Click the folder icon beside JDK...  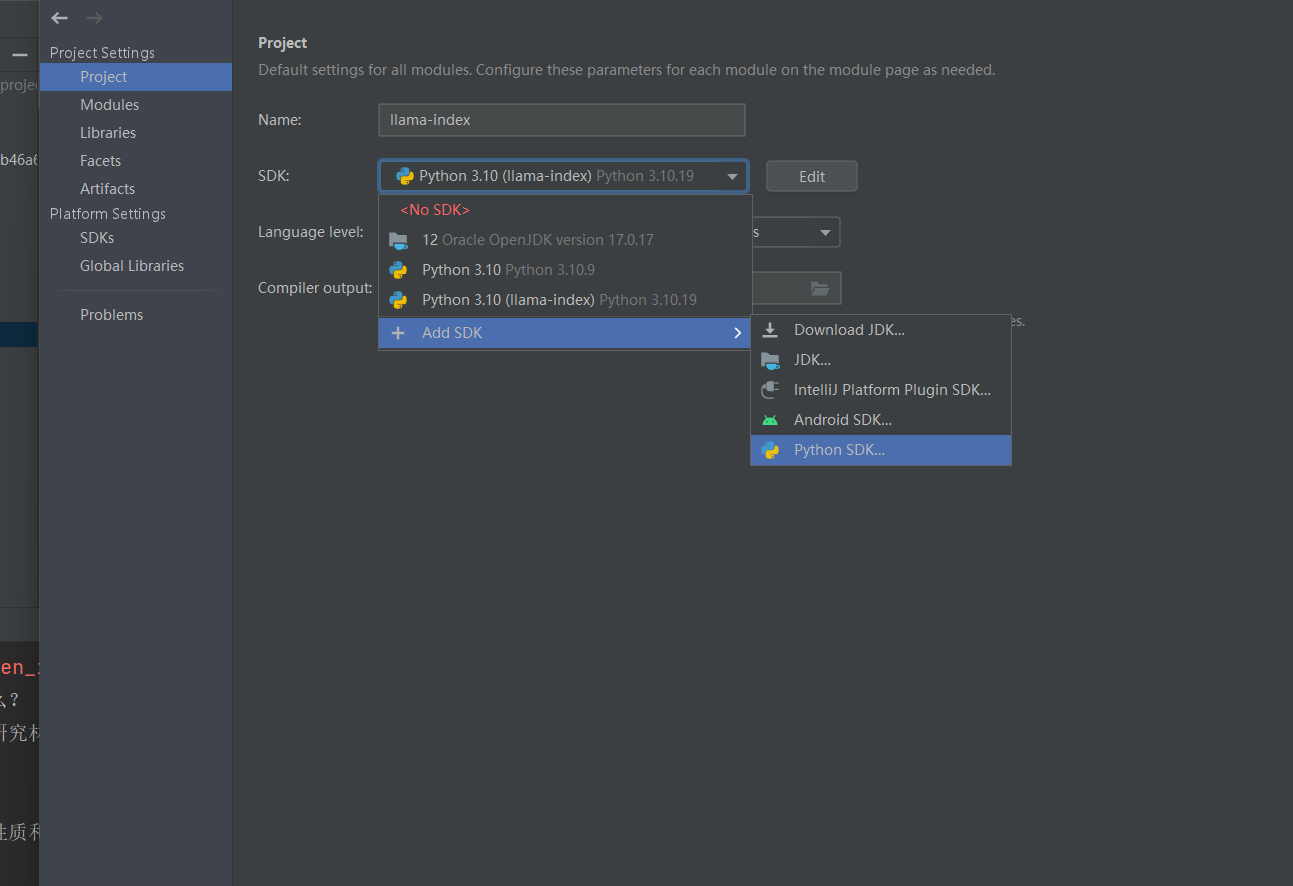pyautogui.click(x=770, y=360)
